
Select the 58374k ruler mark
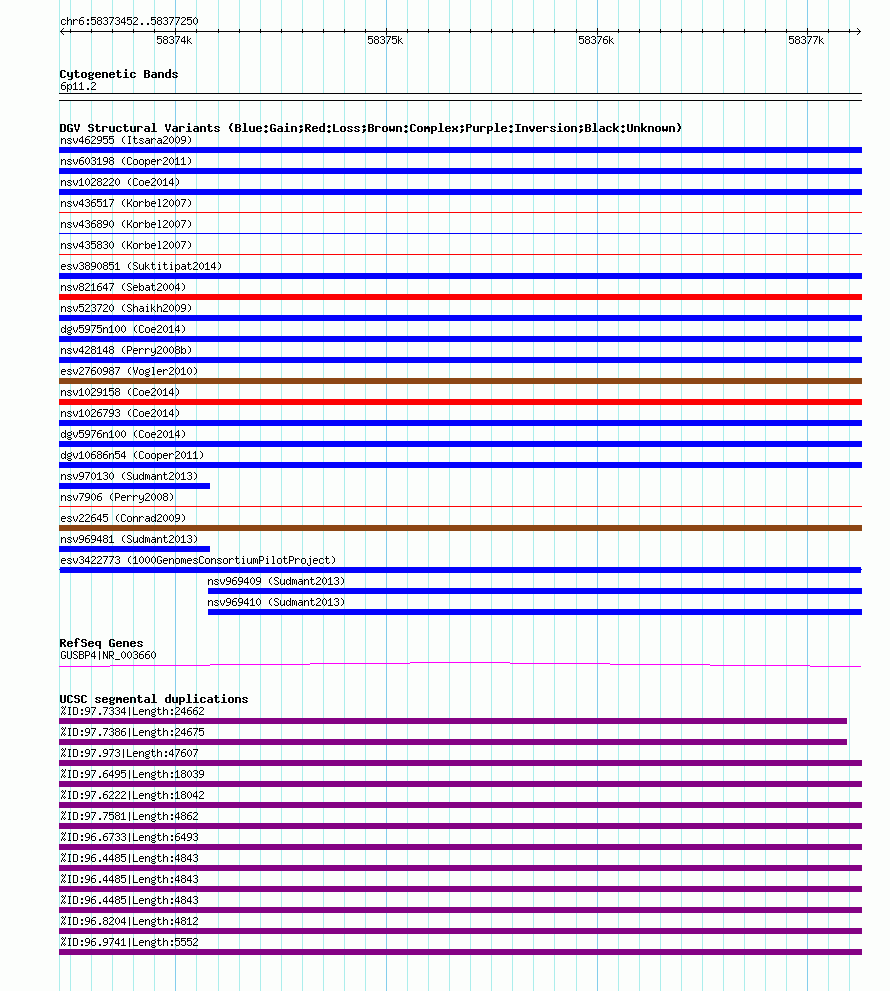[174, 40]
